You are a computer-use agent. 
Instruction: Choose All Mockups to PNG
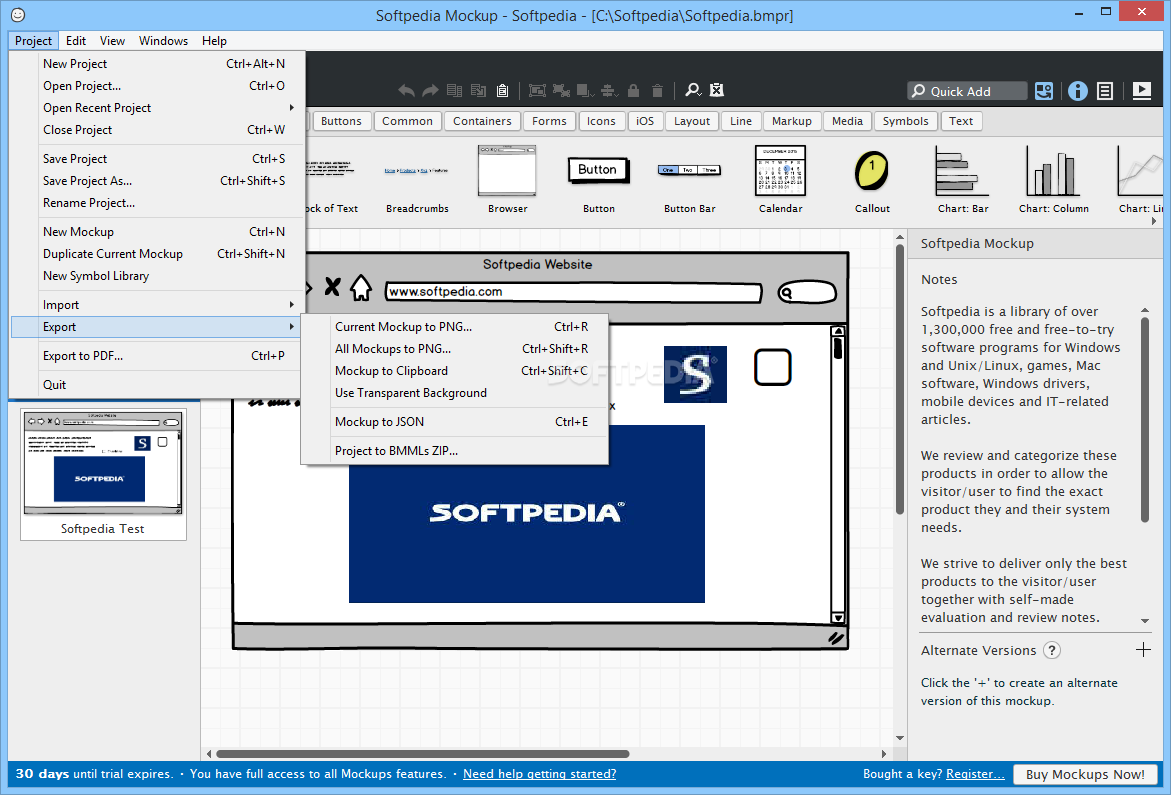pyautogui.click(x=454, y=349)
